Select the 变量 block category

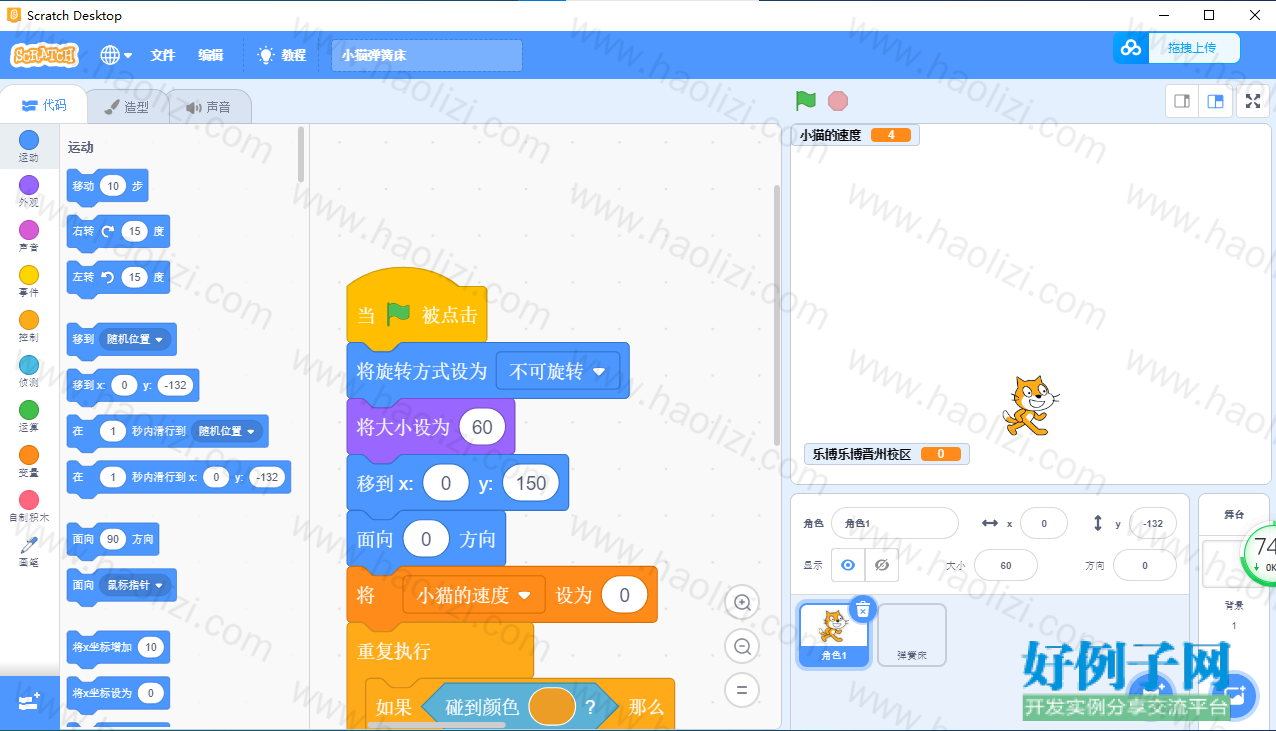(29, 461)
